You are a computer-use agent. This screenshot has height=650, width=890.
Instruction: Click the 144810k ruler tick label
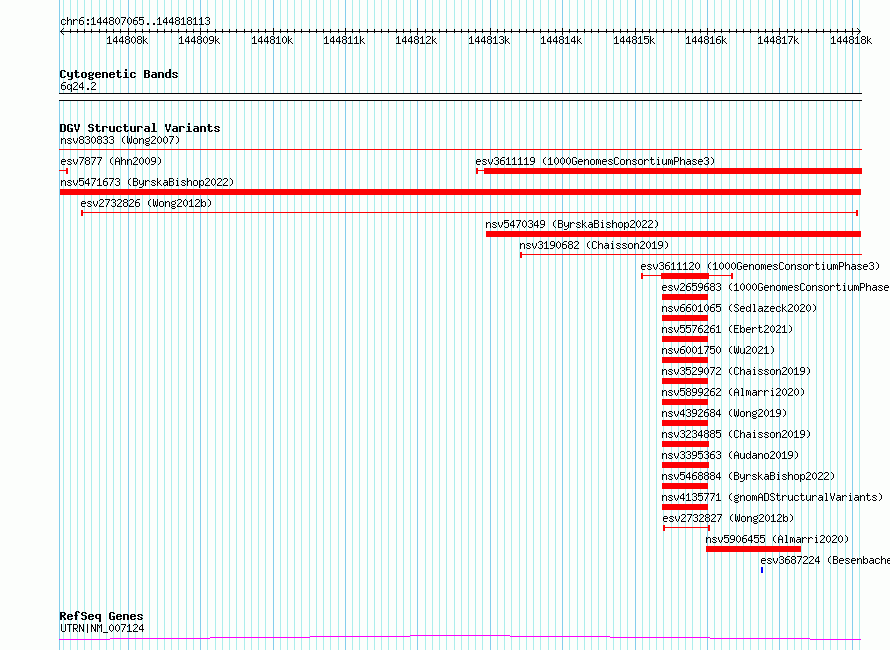[272, 40]
